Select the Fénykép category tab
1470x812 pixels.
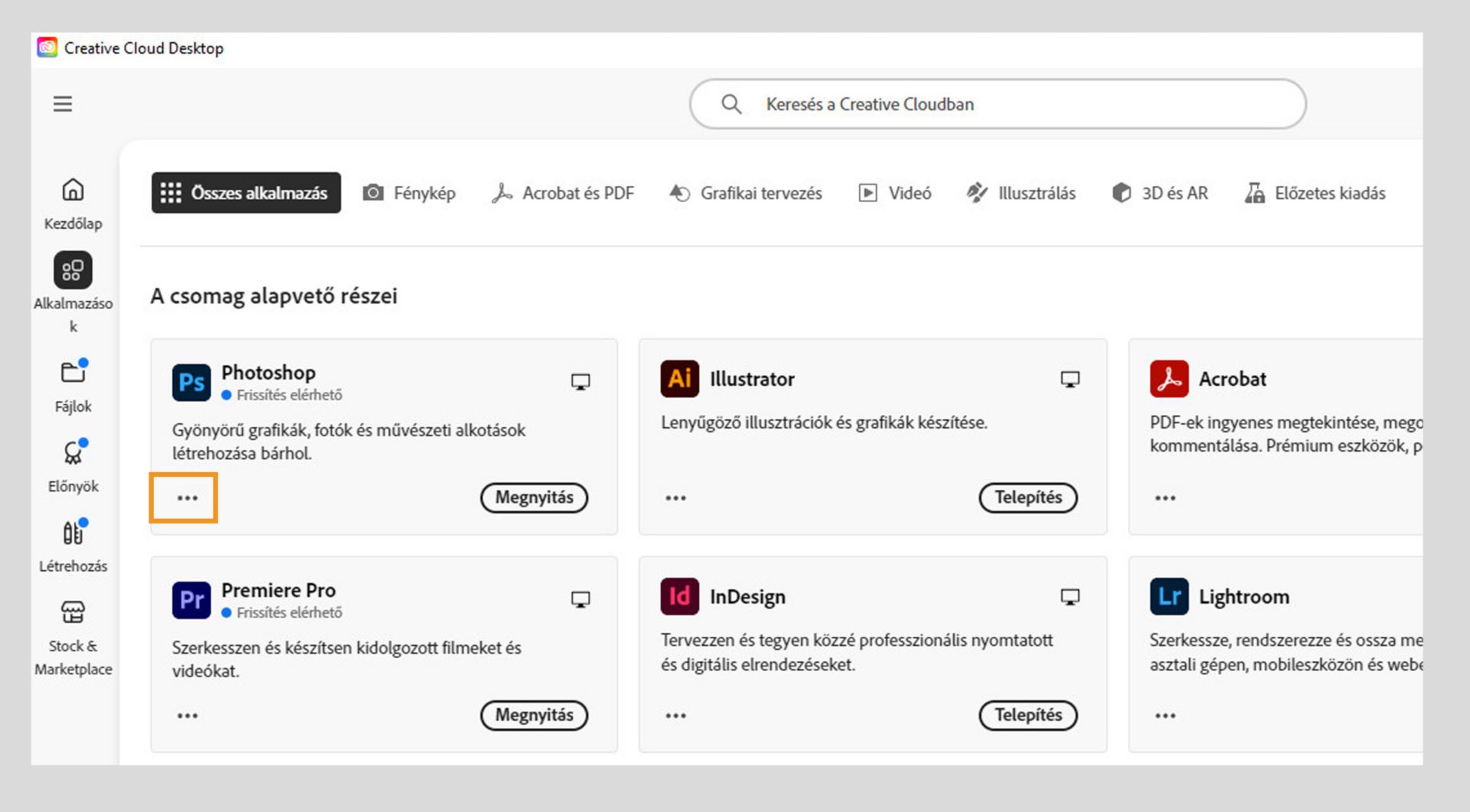tap(410, 193)
